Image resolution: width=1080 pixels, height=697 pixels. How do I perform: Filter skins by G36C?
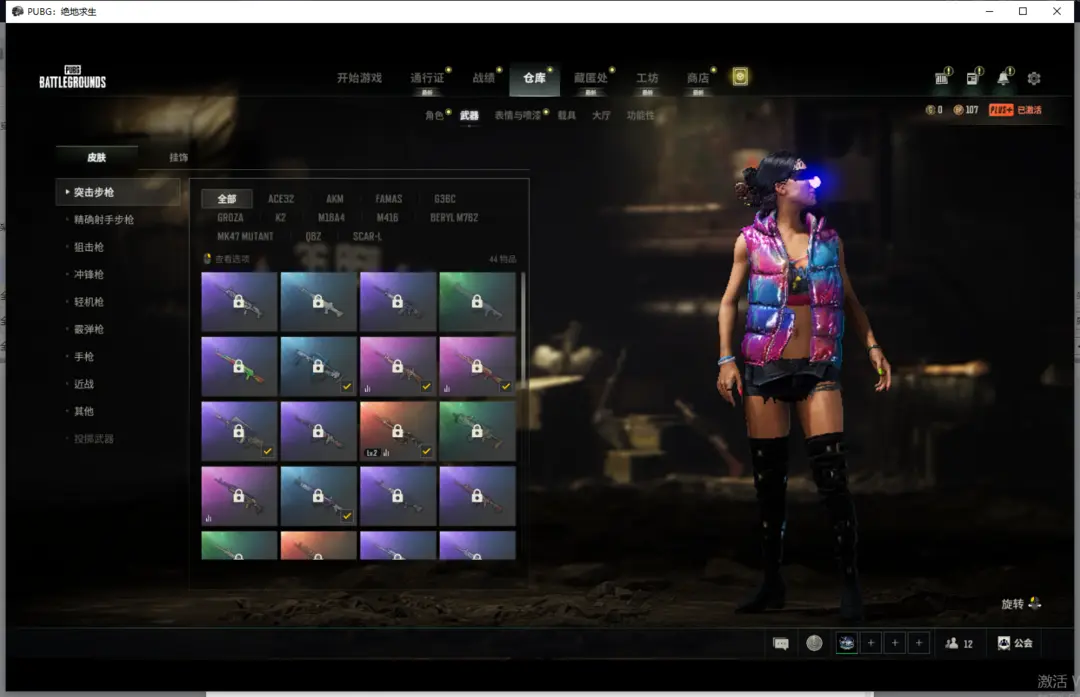[x=445, y=199]
